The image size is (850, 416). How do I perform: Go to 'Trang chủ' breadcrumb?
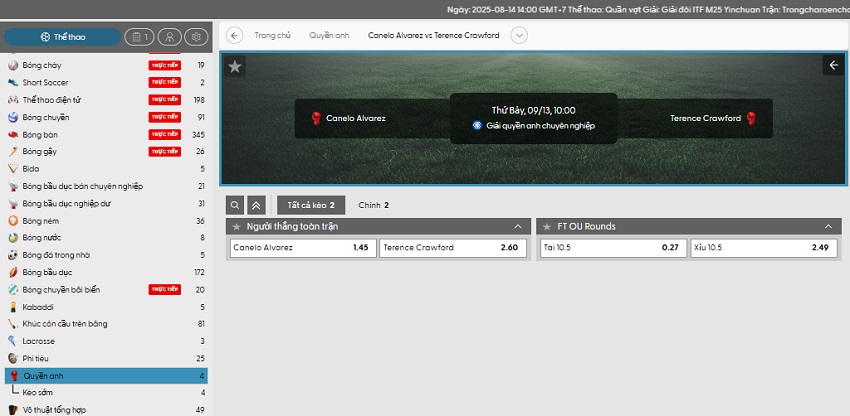pos(272,36)
